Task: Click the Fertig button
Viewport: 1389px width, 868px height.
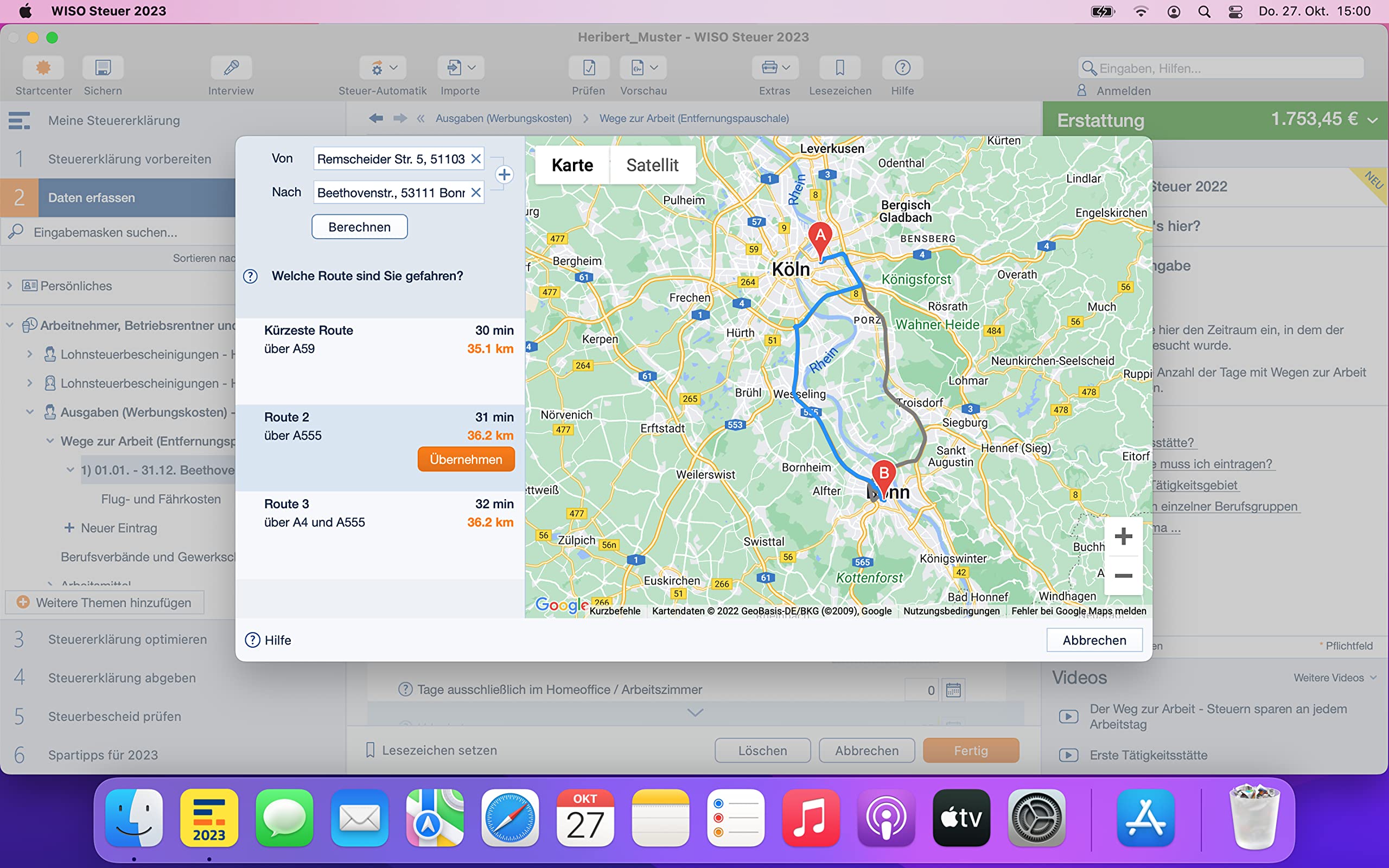Action: pos(971,750)
